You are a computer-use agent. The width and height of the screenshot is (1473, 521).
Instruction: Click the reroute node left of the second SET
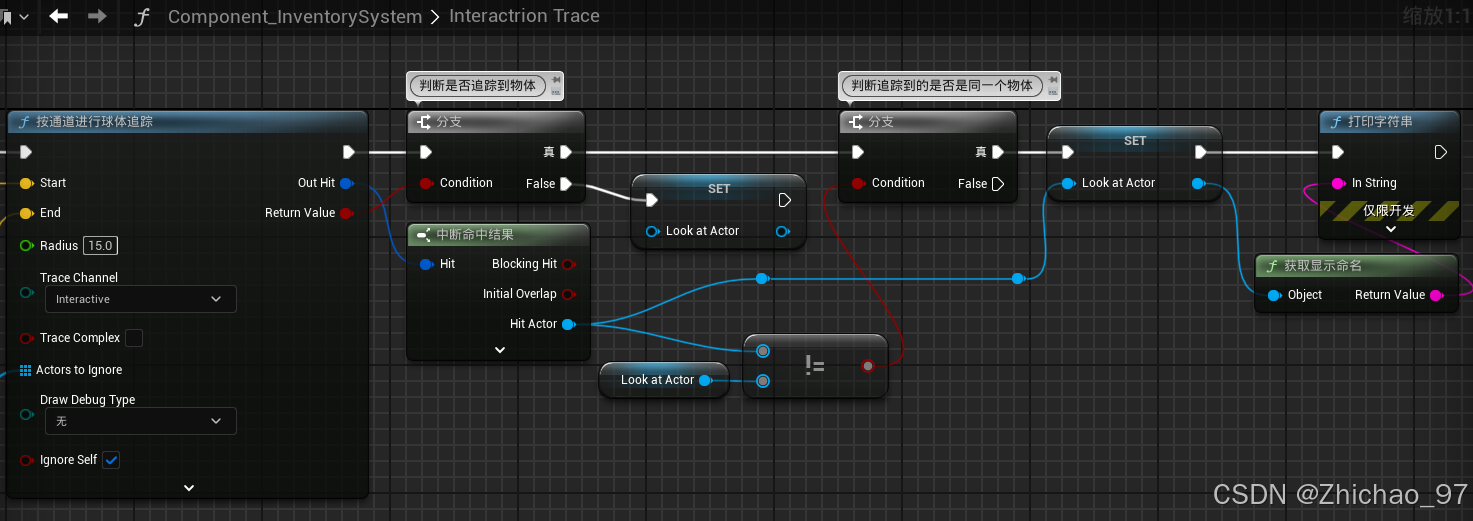click(1018, 279)
